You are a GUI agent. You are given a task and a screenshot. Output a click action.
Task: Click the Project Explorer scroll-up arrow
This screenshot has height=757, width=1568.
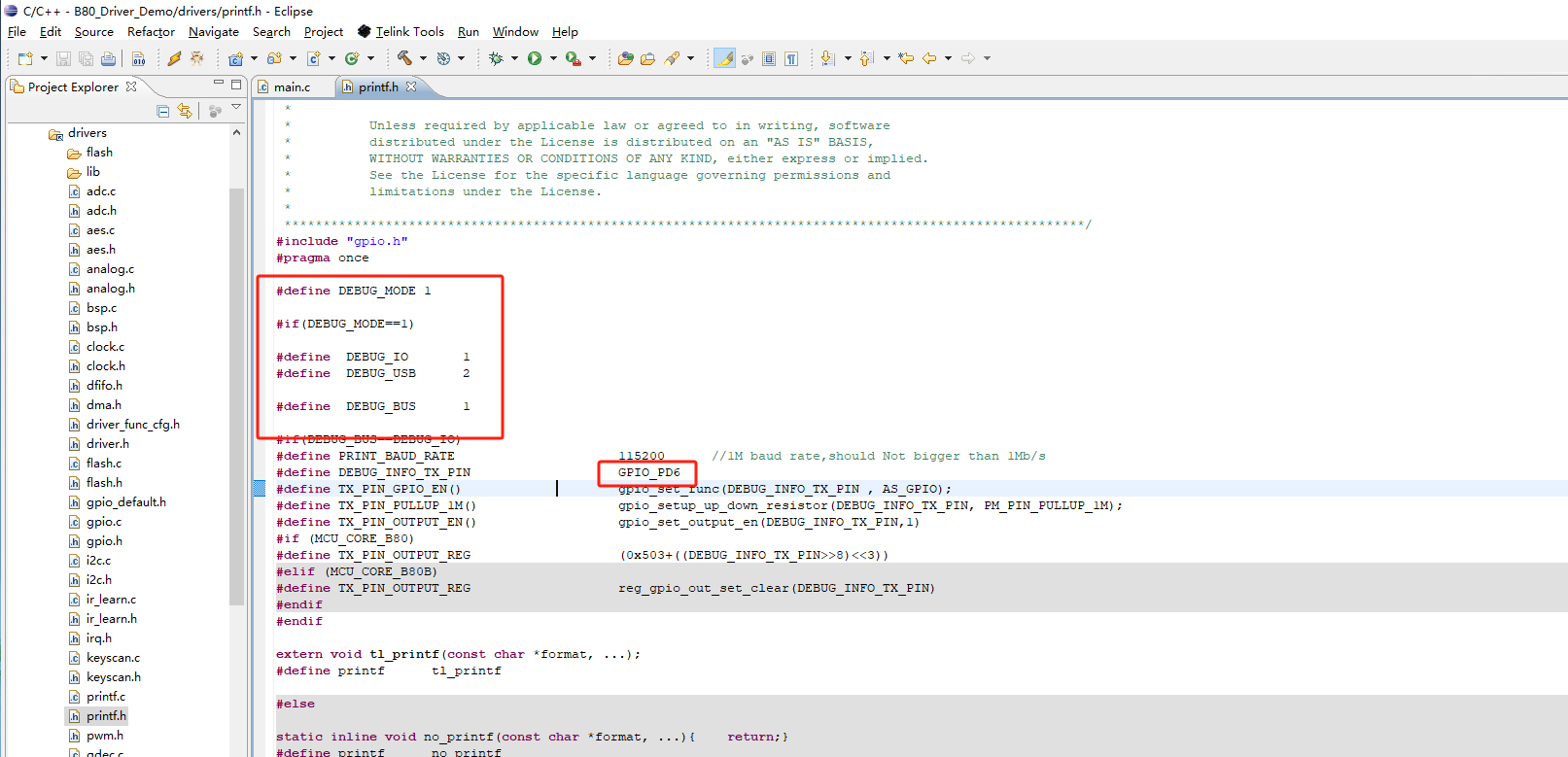(236, 132)
